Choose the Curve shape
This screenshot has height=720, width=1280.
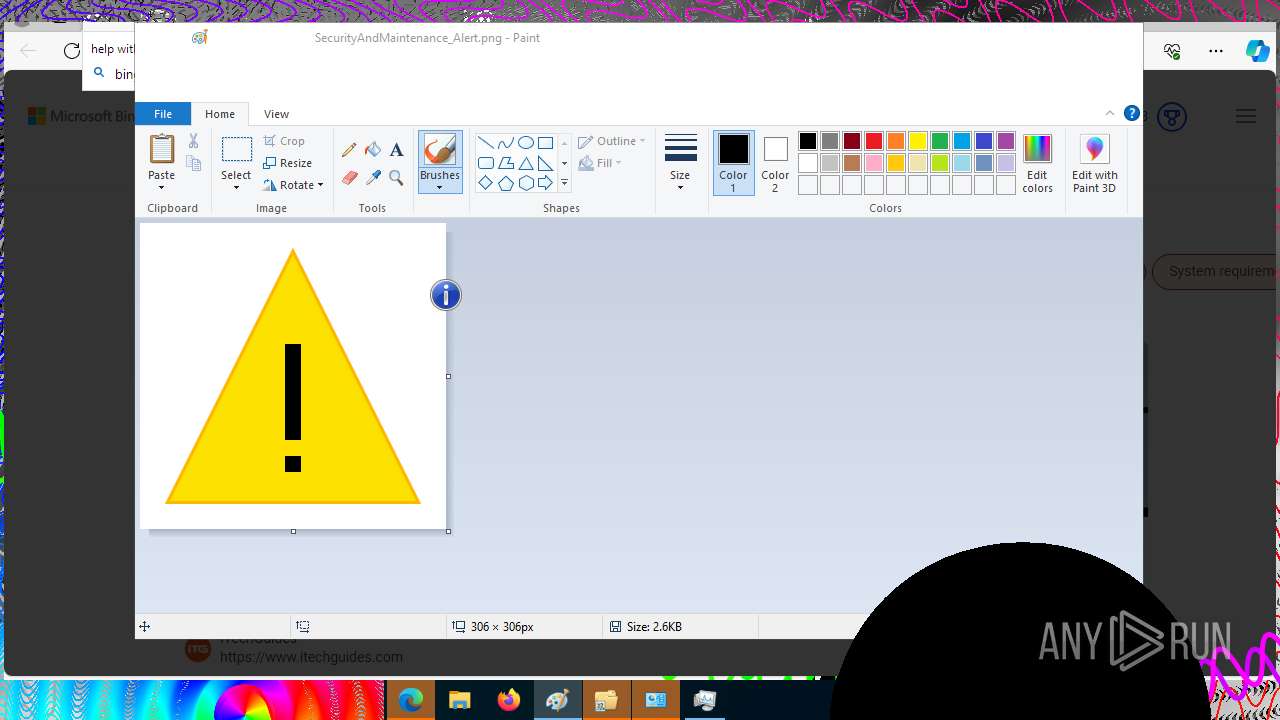(x=505, y=142)
